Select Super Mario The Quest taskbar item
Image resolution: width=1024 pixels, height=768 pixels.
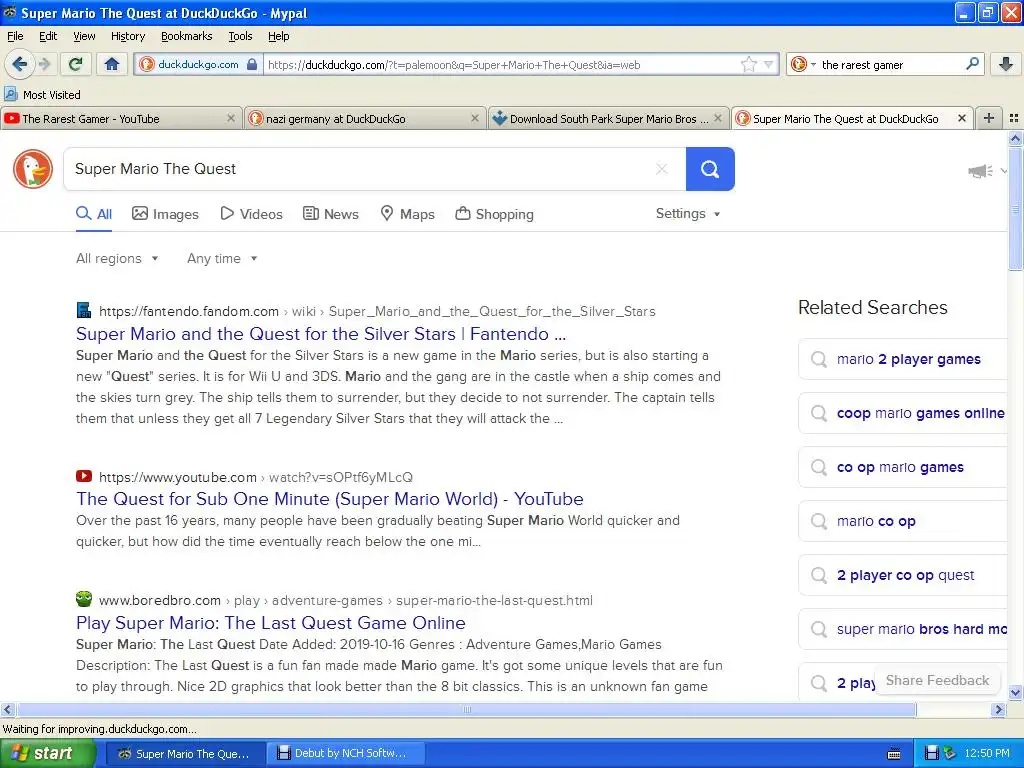(185, 753)
